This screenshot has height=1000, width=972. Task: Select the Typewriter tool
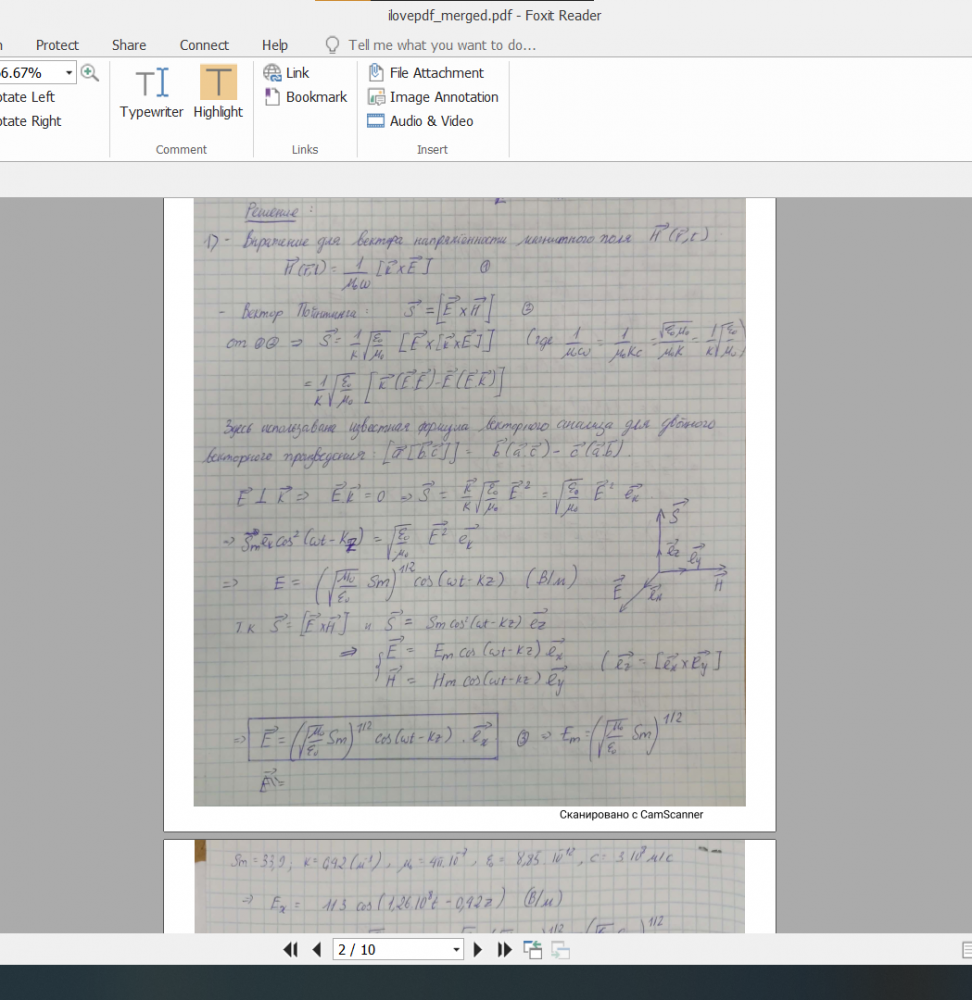pos(152,92)
